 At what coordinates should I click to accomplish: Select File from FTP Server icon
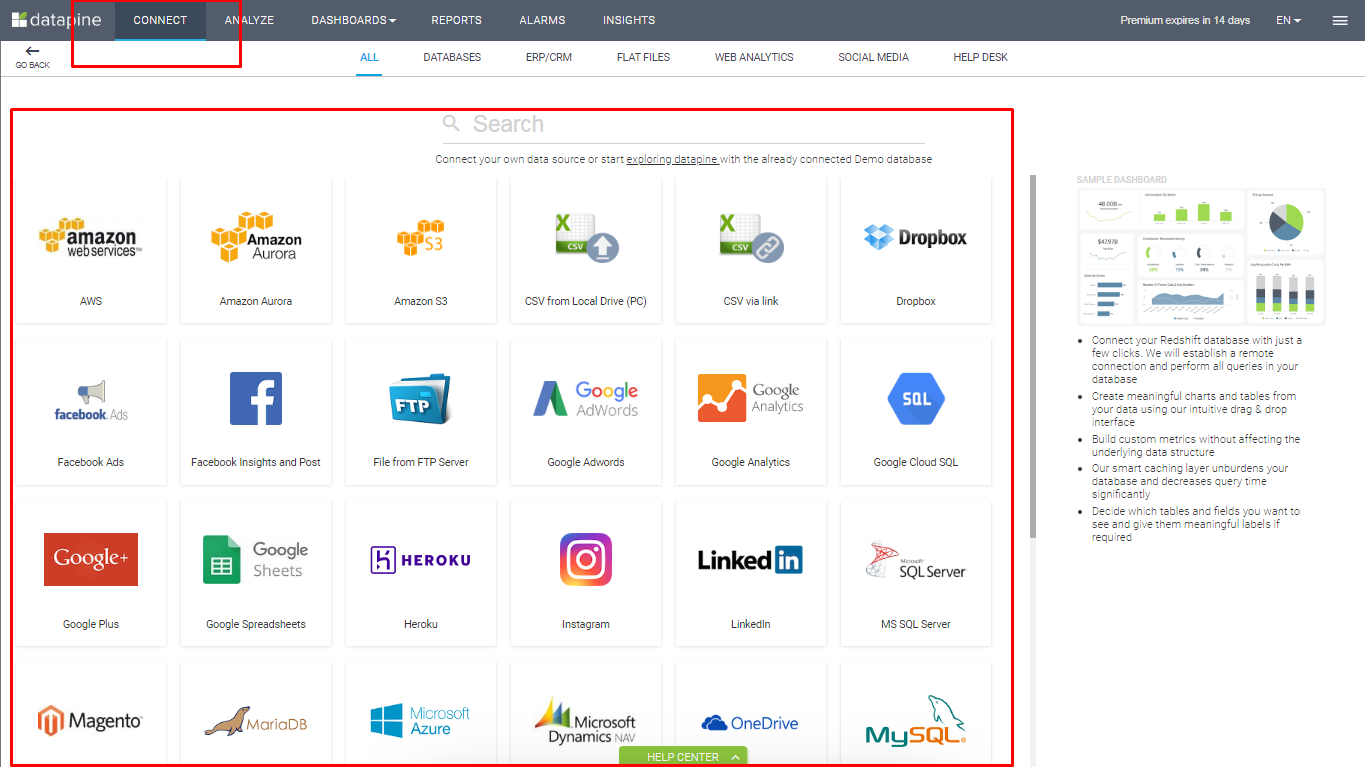(x=420, y=411)
